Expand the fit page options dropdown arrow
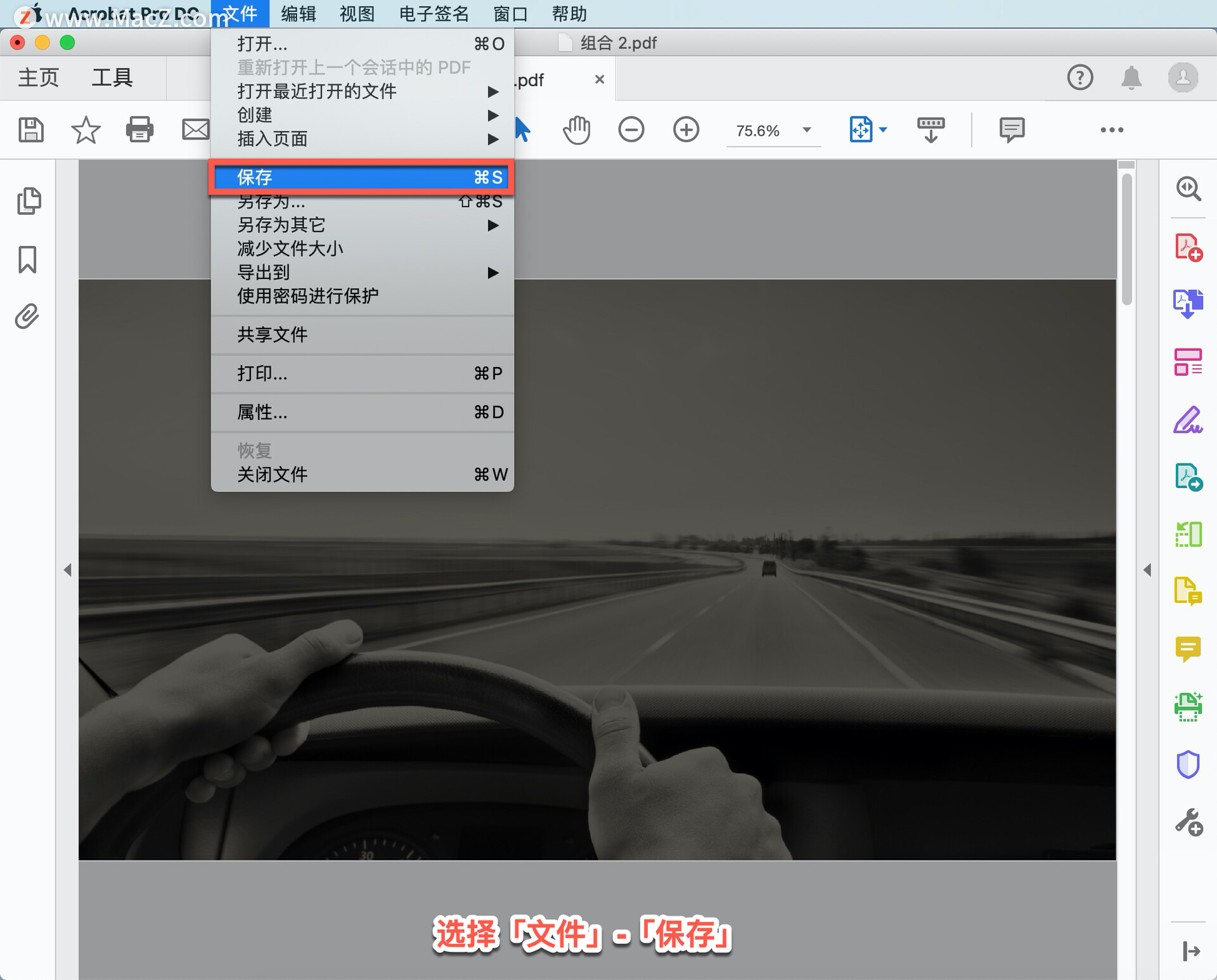Viewport: 1217px width, 980px height. tap(883, 130)
